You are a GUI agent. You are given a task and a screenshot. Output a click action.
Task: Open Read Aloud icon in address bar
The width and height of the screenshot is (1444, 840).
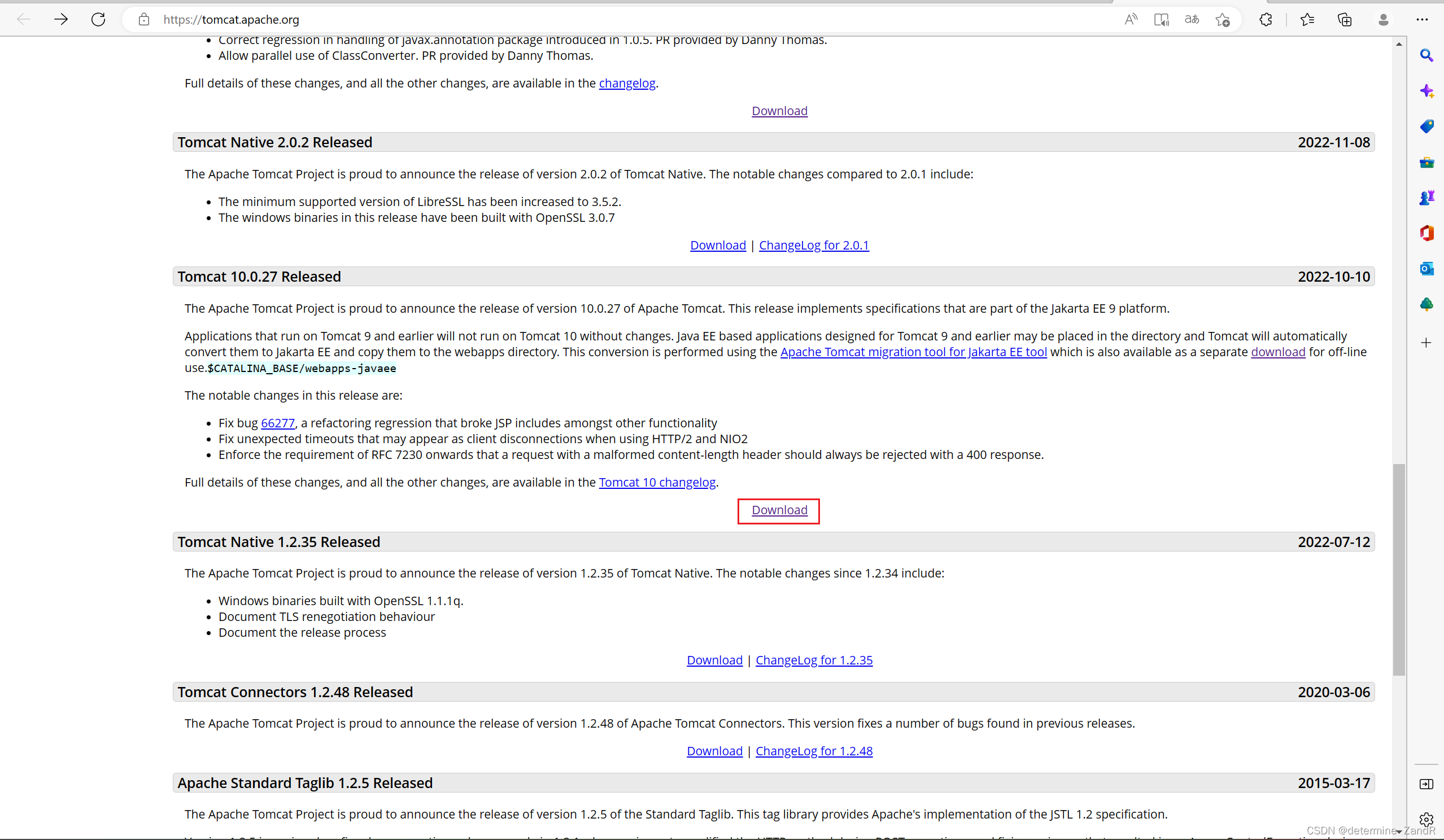(x=1131, y=20)
